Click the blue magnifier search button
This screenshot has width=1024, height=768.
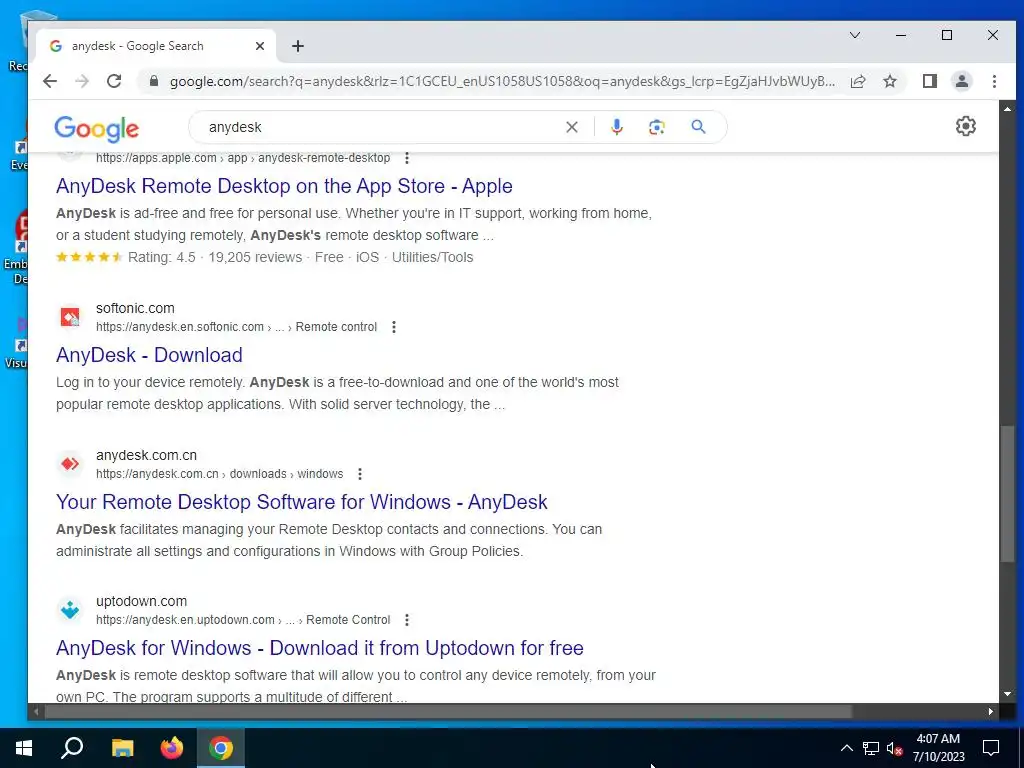698,127
